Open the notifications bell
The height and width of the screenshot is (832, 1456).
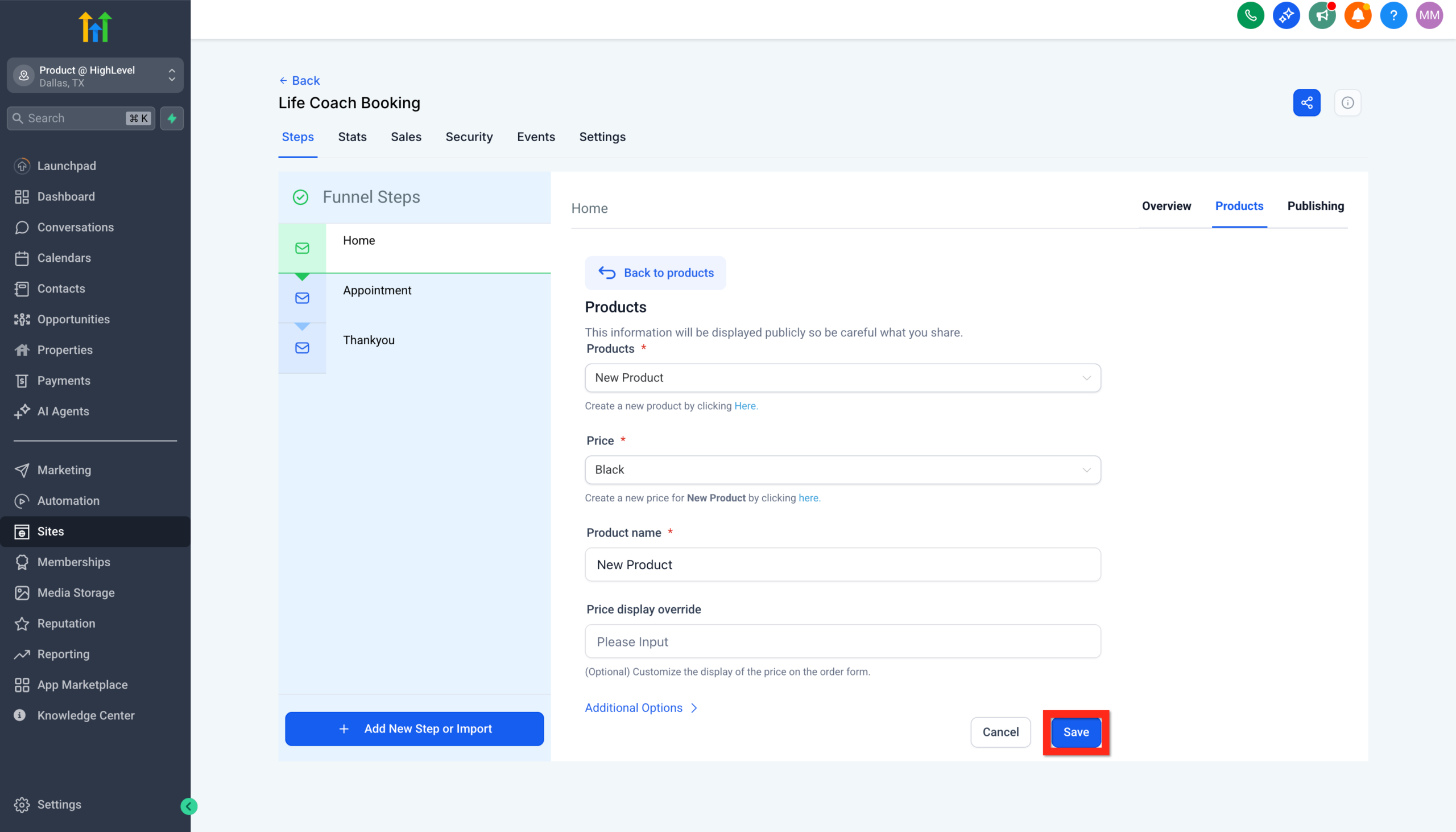tap(1357, 15)
